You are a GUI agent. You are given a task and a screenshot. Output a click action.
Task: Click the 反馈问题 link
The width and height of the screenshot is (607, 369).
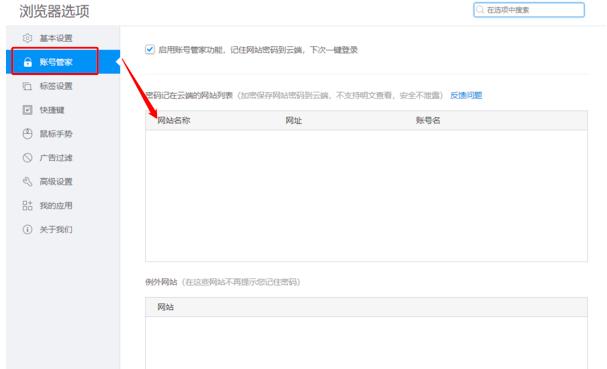point(466,95)
